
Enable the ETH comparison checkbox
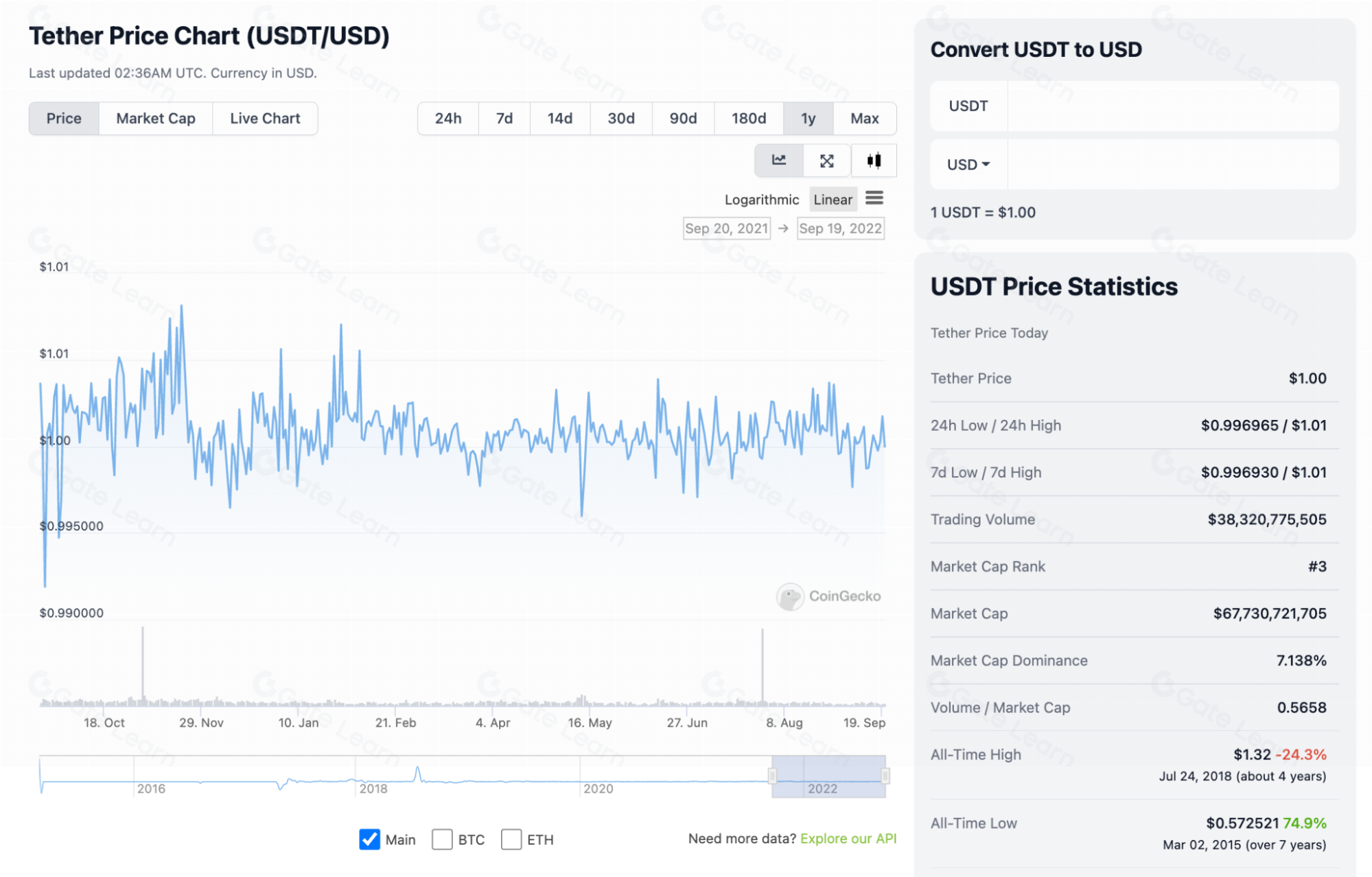coord(511,839)
